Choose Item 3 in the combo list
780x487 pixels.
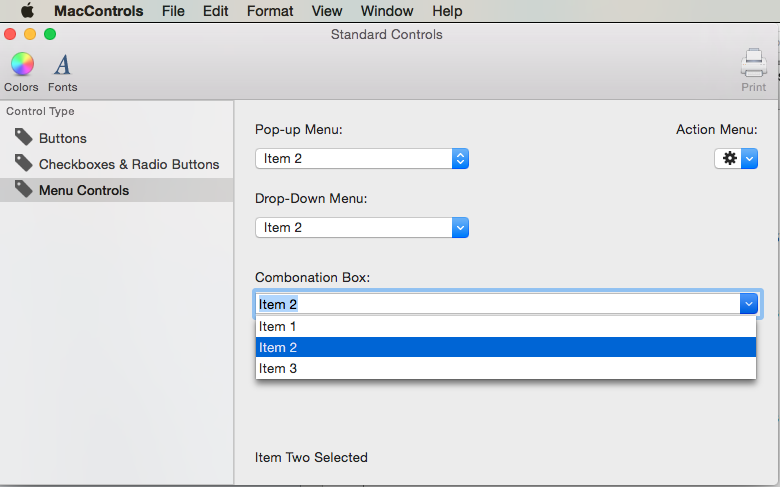click(506, 368)
